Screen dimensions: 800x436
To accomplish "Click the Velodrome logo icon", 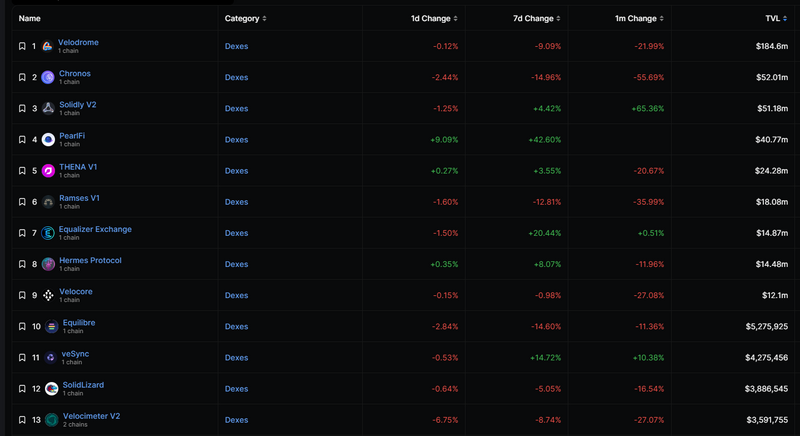I will [47, 46].
